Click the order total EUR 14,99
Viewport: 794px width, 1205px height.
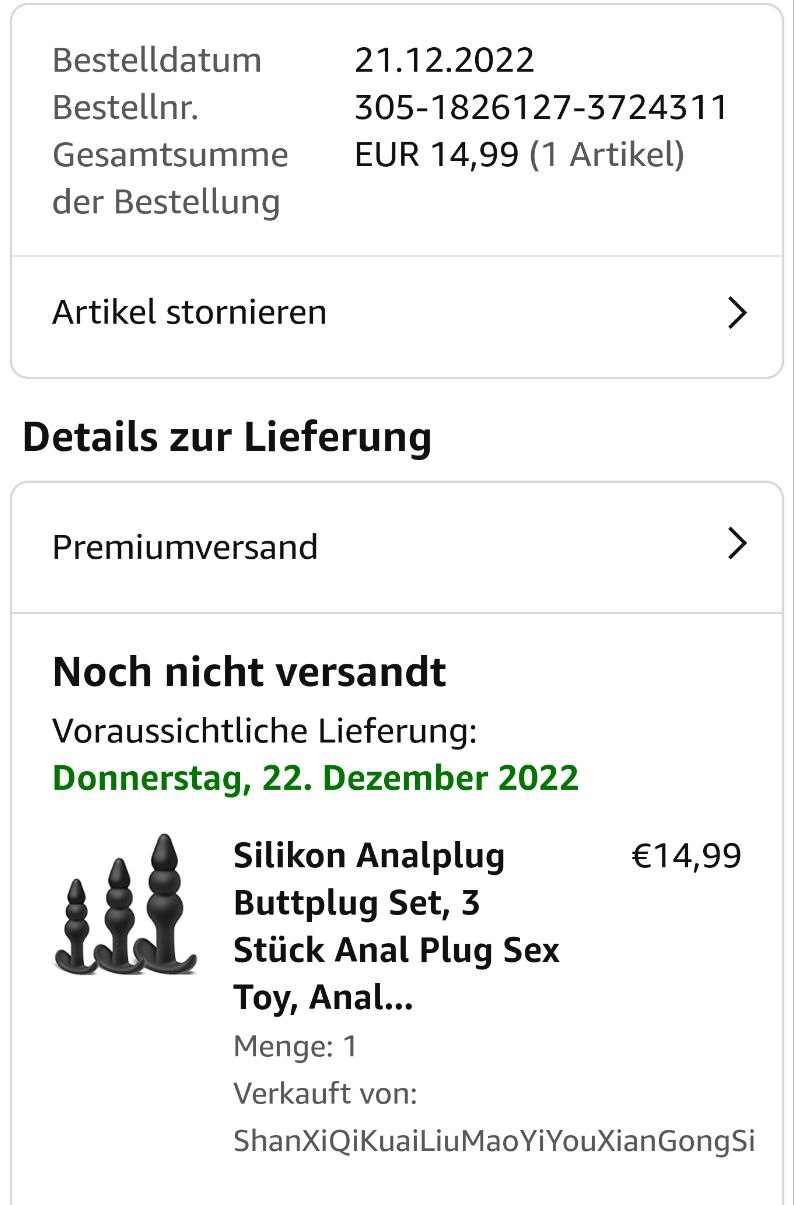coord(436,155)
